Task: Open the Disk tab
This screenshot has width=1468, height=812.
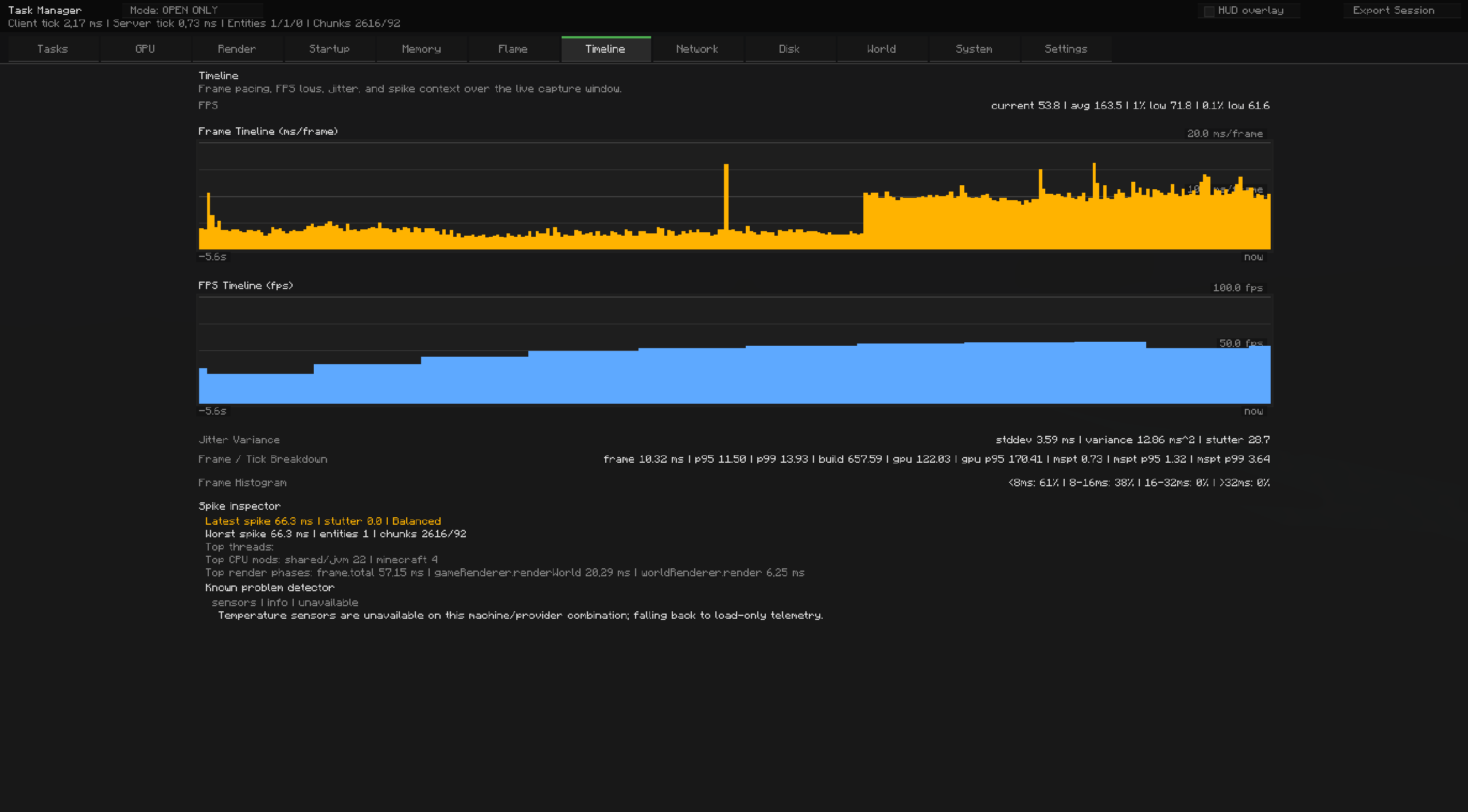Action: coord(790,49)
